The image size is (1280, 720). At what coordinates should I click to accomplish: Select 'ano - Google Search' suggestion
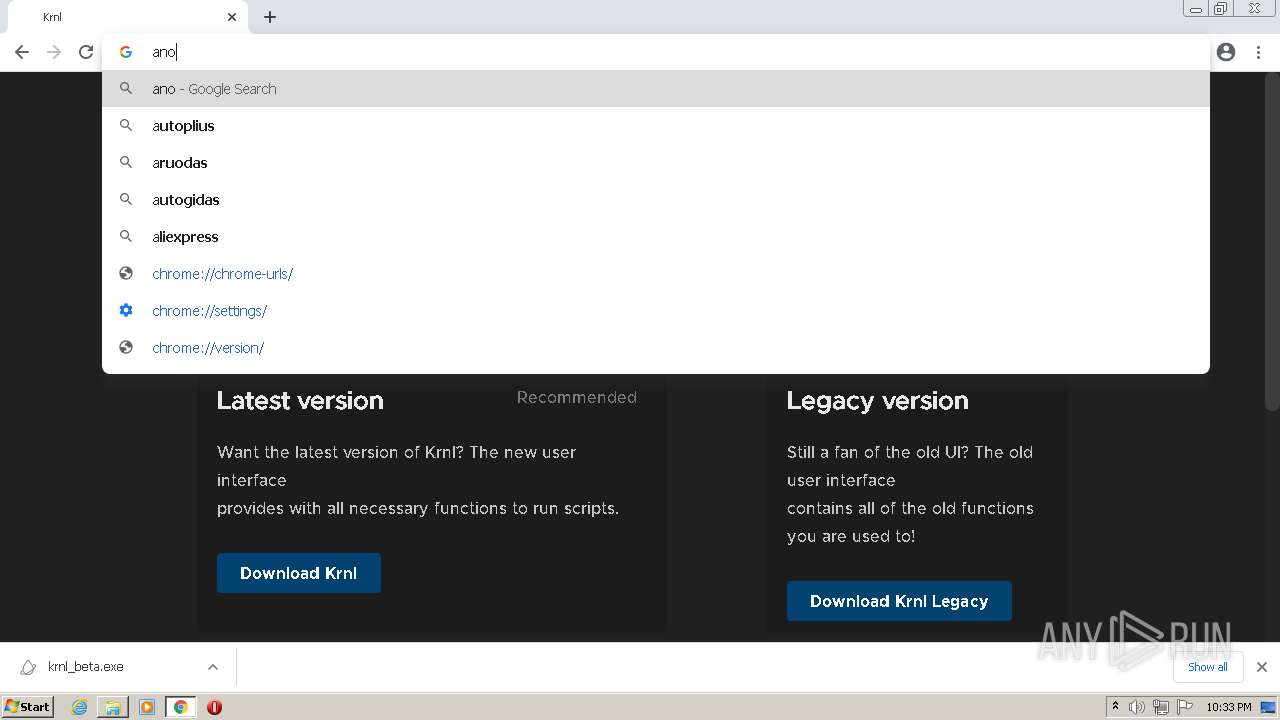pyautogui.click(x=656, y=88)
